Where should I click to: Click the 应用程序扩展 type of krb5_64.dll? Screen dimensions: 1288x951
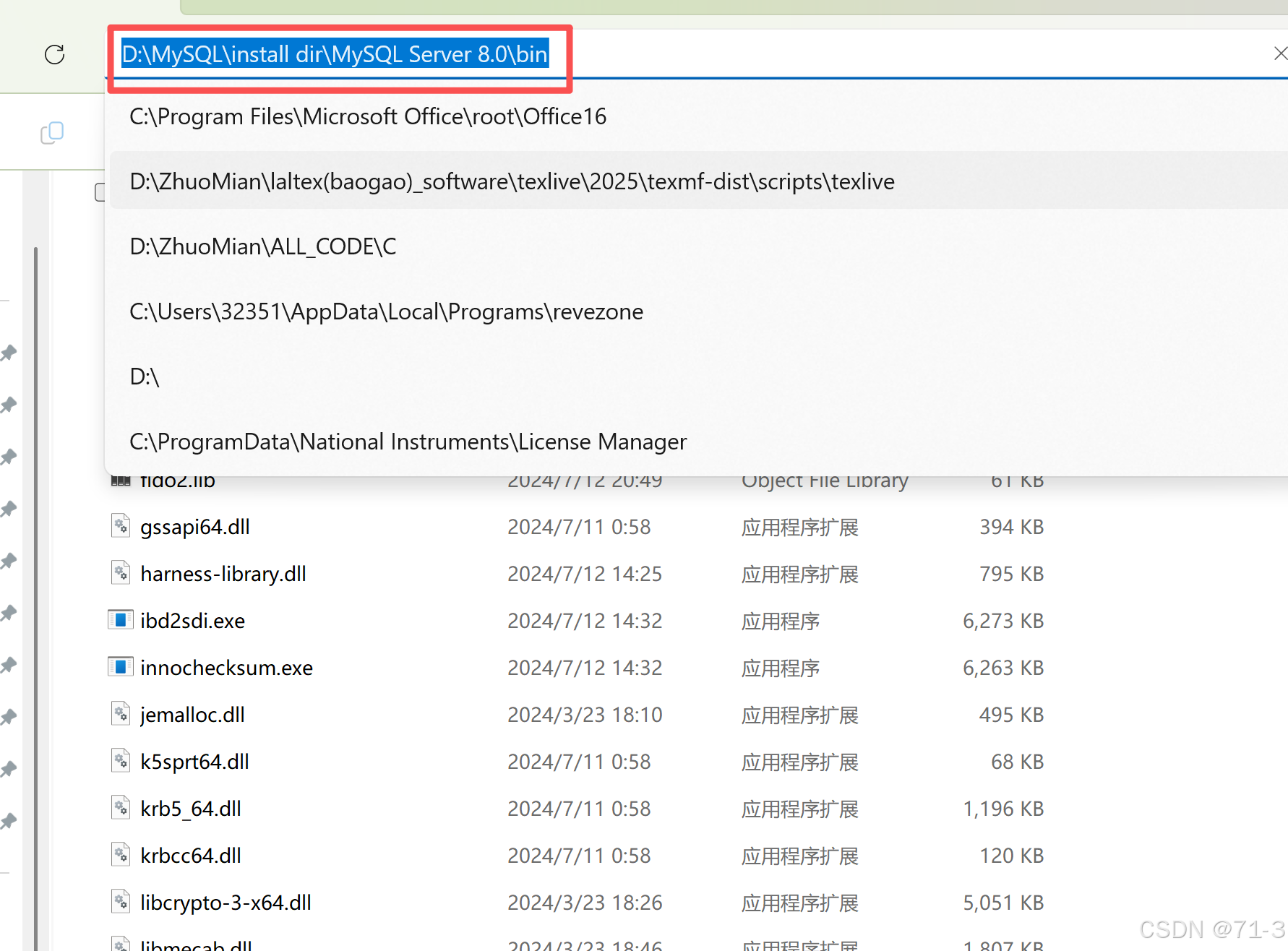pyautogui.click(x=800, y=809)
